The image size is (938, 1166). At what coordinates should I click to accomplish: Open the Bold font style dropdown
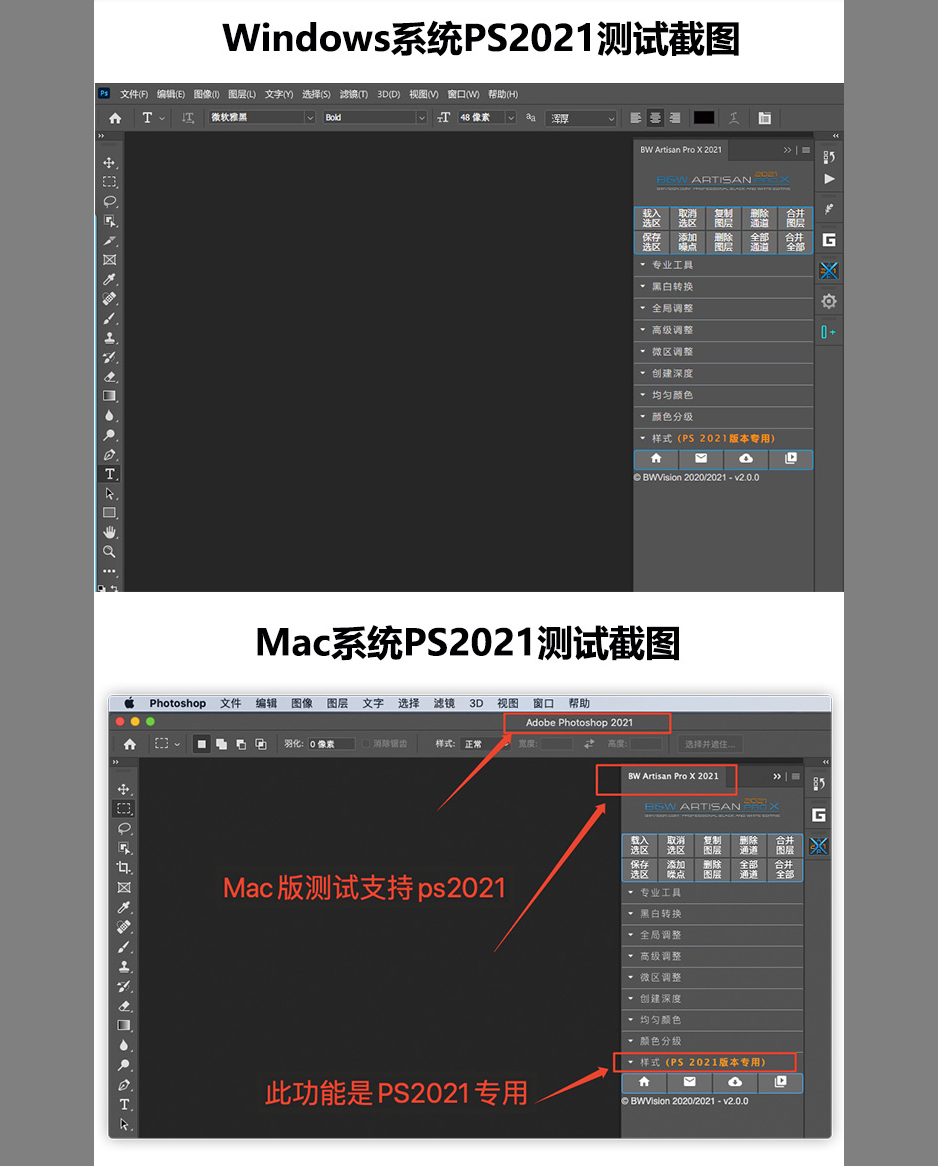coord(375,117)
